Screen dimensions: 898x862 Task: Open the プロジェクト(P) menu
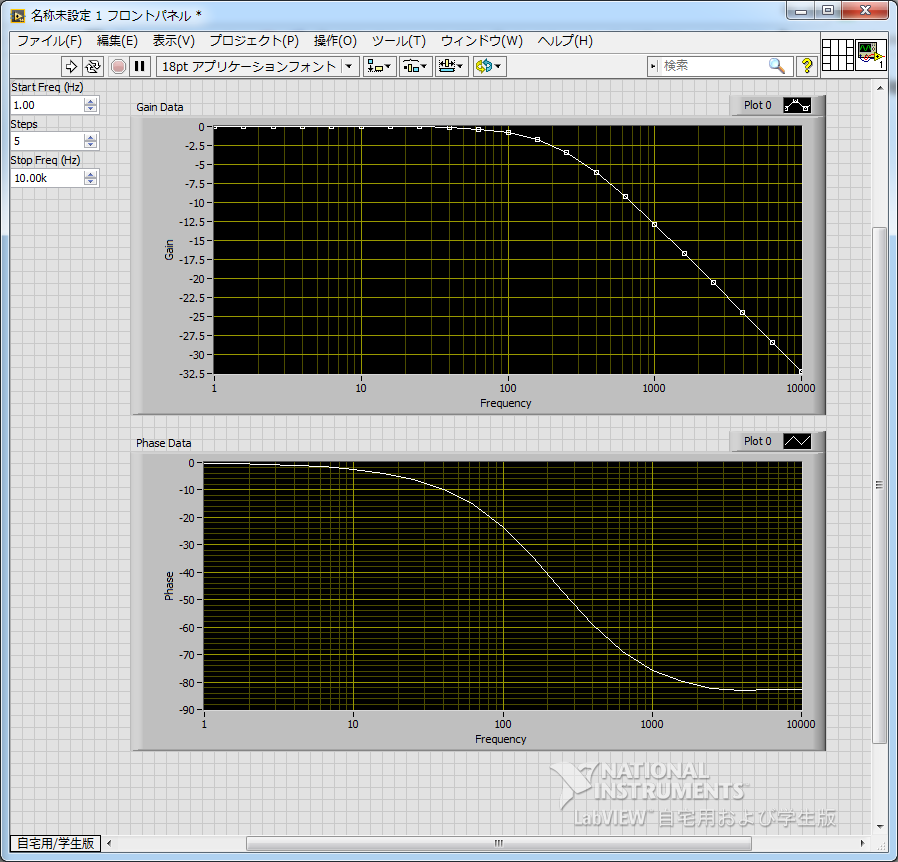(254, 41)
